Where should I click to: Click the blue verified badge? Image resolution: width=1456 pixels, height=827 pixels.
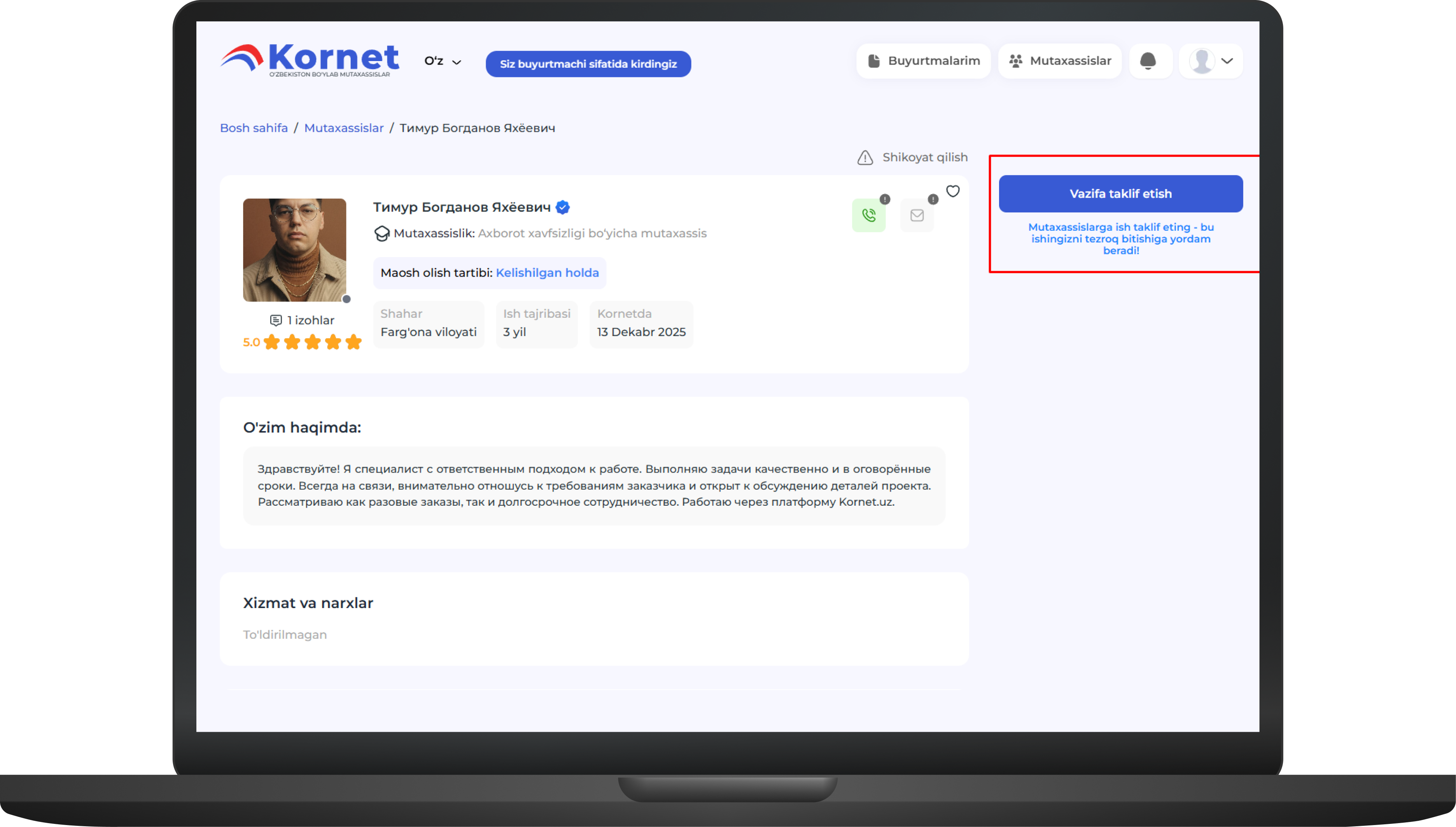point(563,207)
